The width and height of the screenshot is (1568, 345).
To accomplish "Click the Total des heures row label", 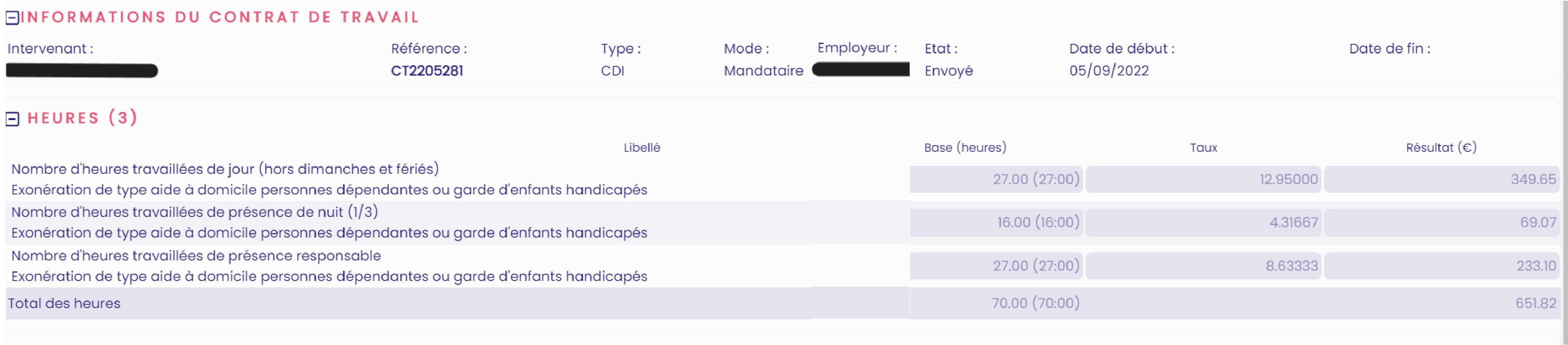I will [64, 303].
